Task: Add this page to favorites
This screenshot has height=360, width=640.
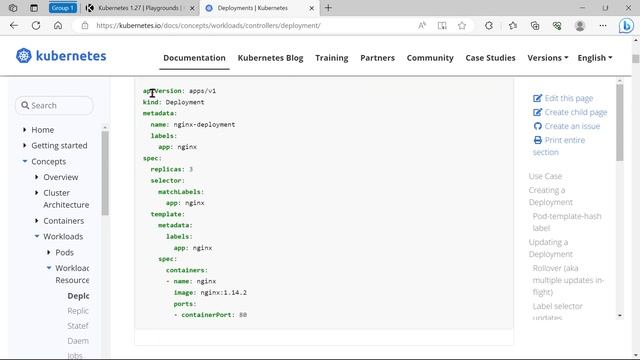Action: point(462,25)
